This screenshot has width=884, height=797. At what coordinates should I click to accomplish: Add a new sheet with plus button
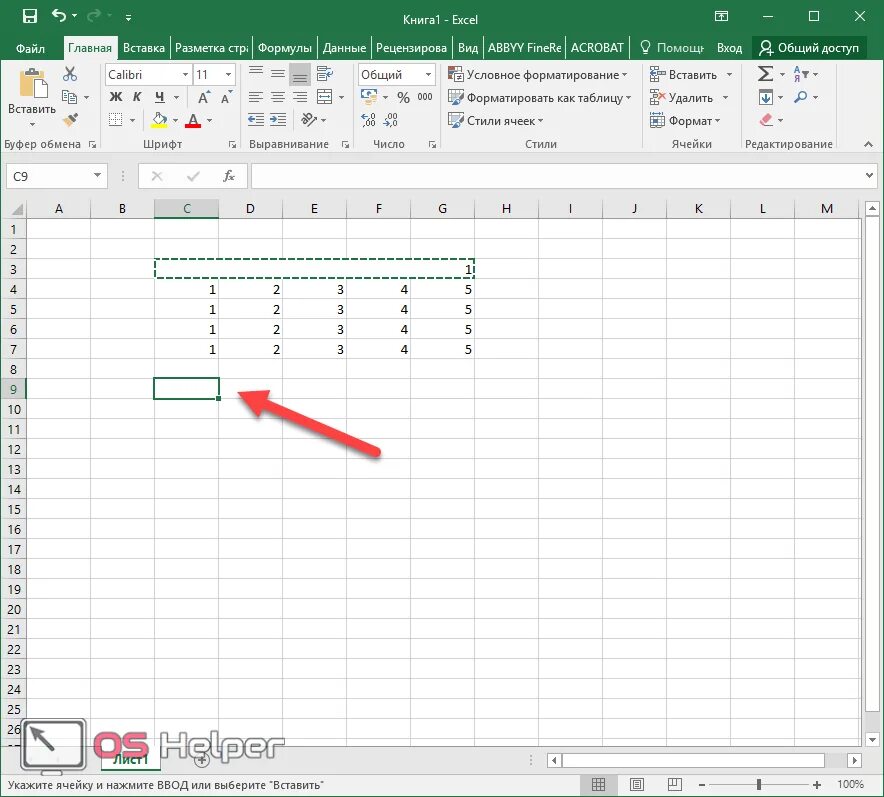tap(202, 760)
